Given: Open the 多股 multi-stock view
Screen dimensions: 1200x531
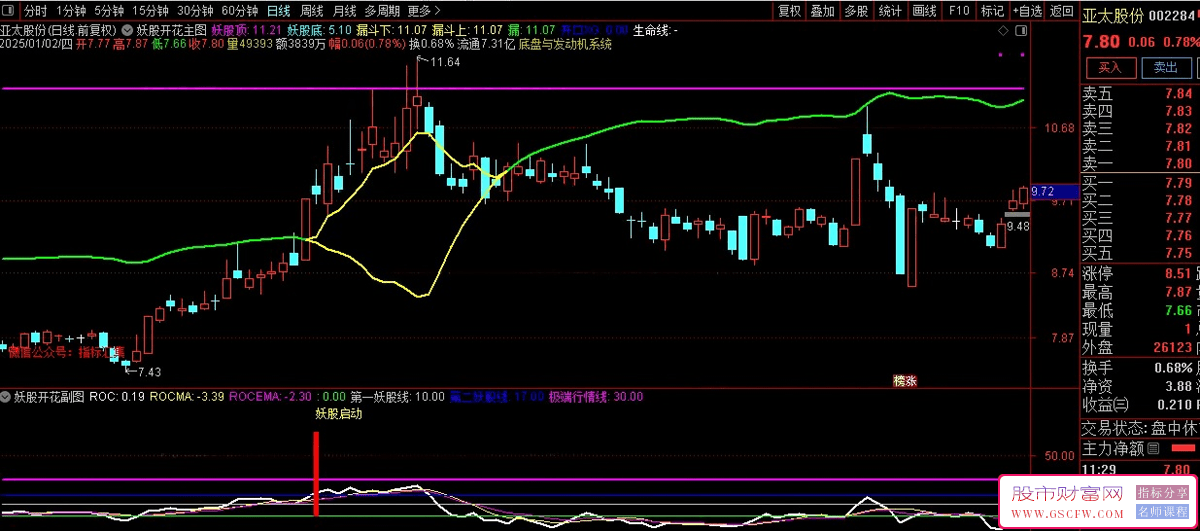Looking at the screenshot, I should (856, 11).
